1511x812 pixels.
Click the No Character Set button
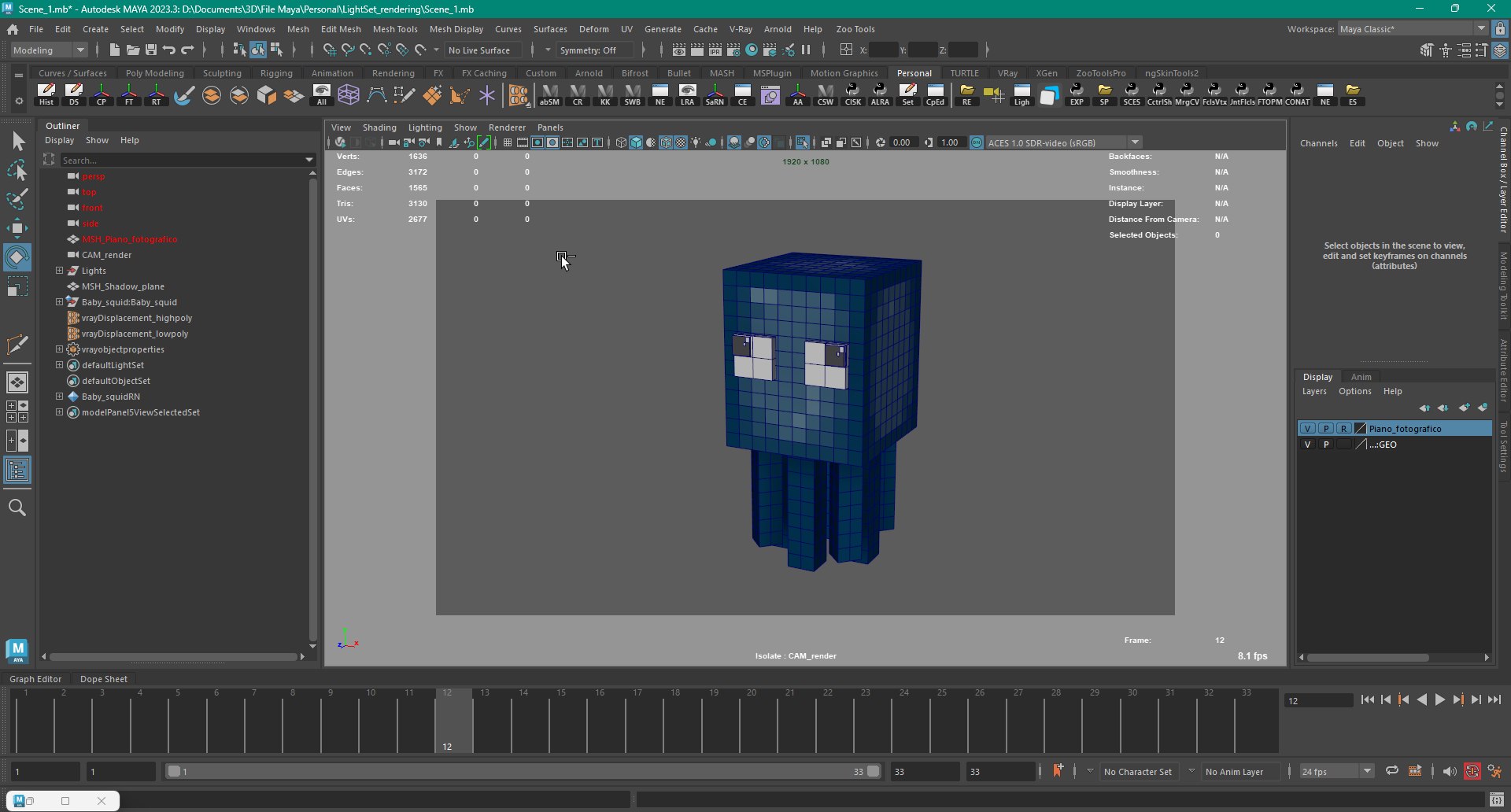click(x=1137, y=772)
